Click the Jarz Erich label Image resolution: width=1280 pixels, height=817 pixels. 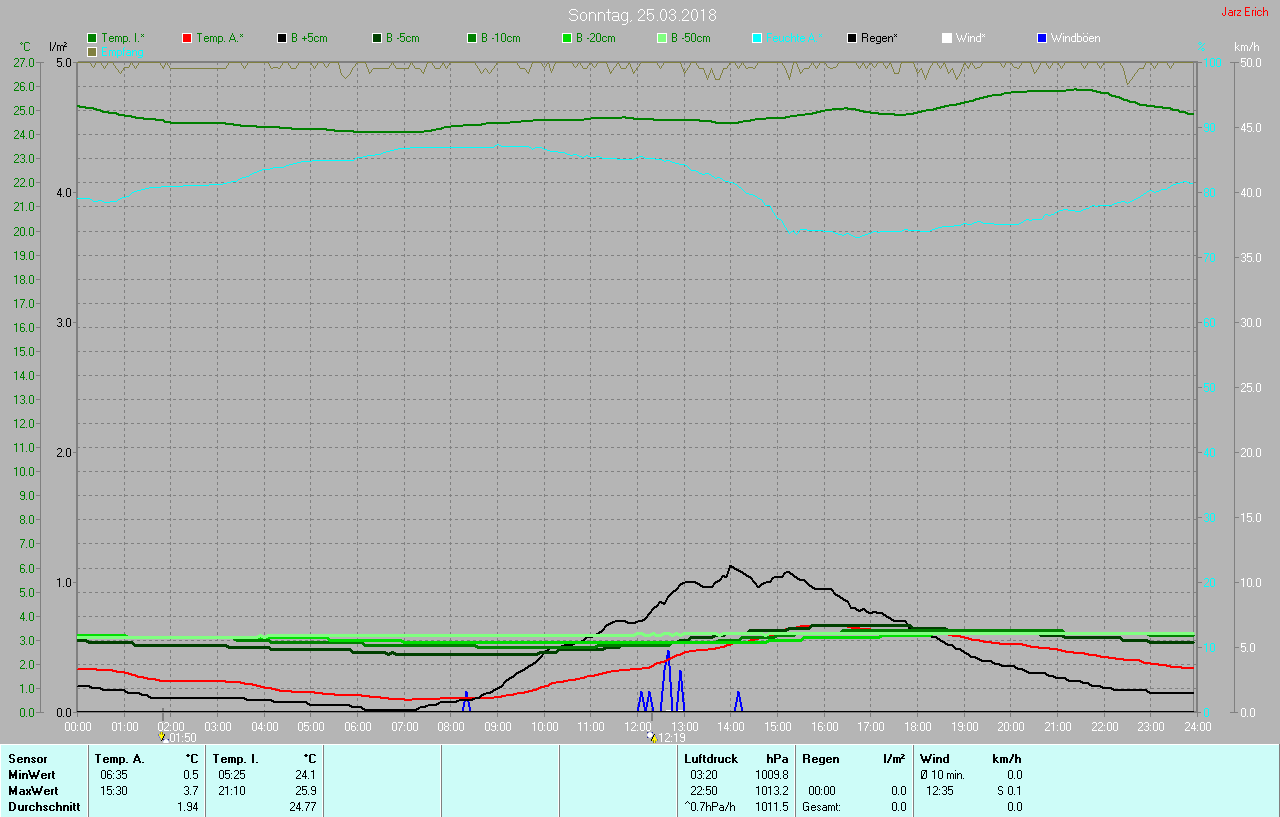coord(1244,12)
